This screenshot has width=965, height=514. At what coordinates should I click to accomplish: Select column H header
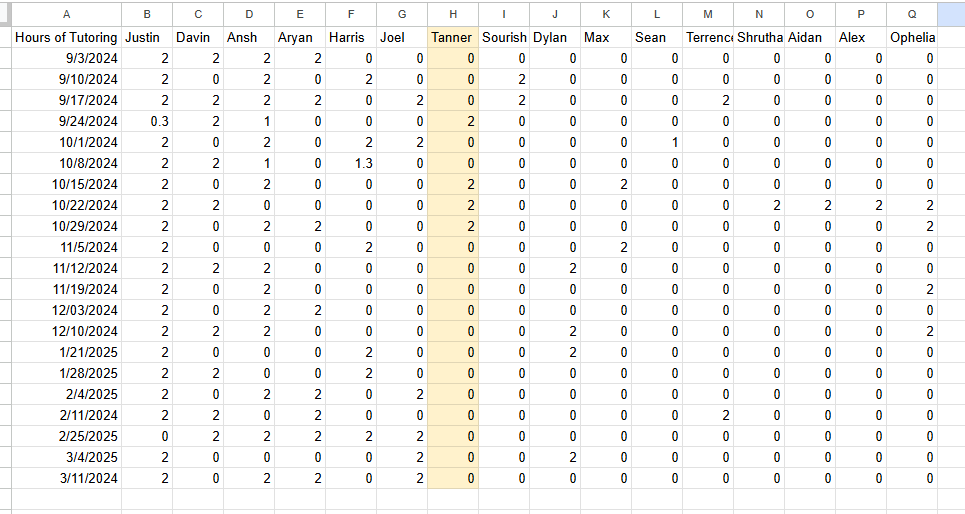[453, 14]
